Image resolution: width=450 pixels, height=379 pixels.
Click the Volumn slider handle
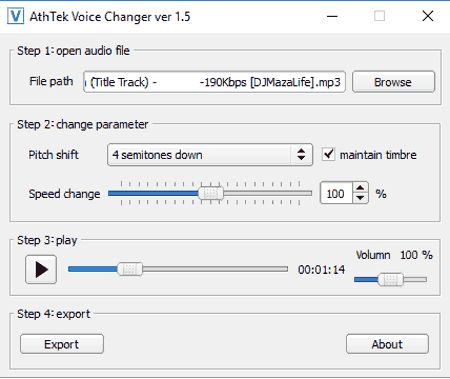tap(390, 280)
